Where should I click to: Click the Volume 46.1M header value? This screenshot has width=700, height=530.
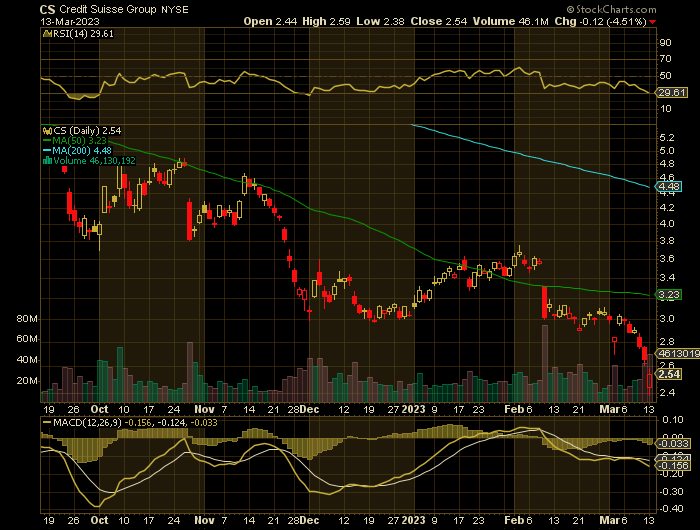point(510,21)
